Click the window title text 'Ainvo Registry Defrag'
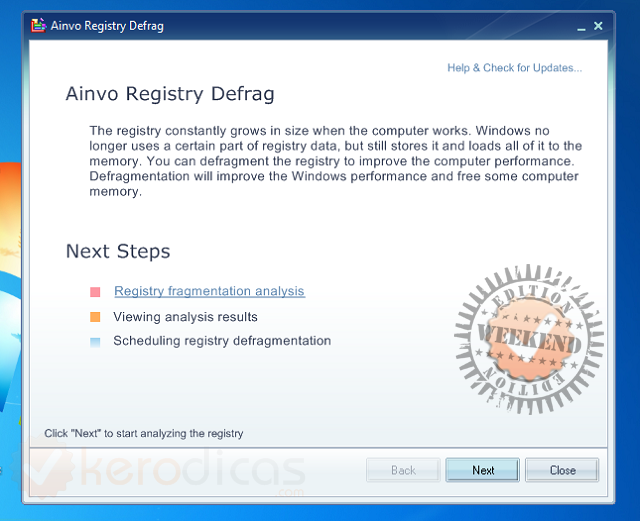 (107, 26)
